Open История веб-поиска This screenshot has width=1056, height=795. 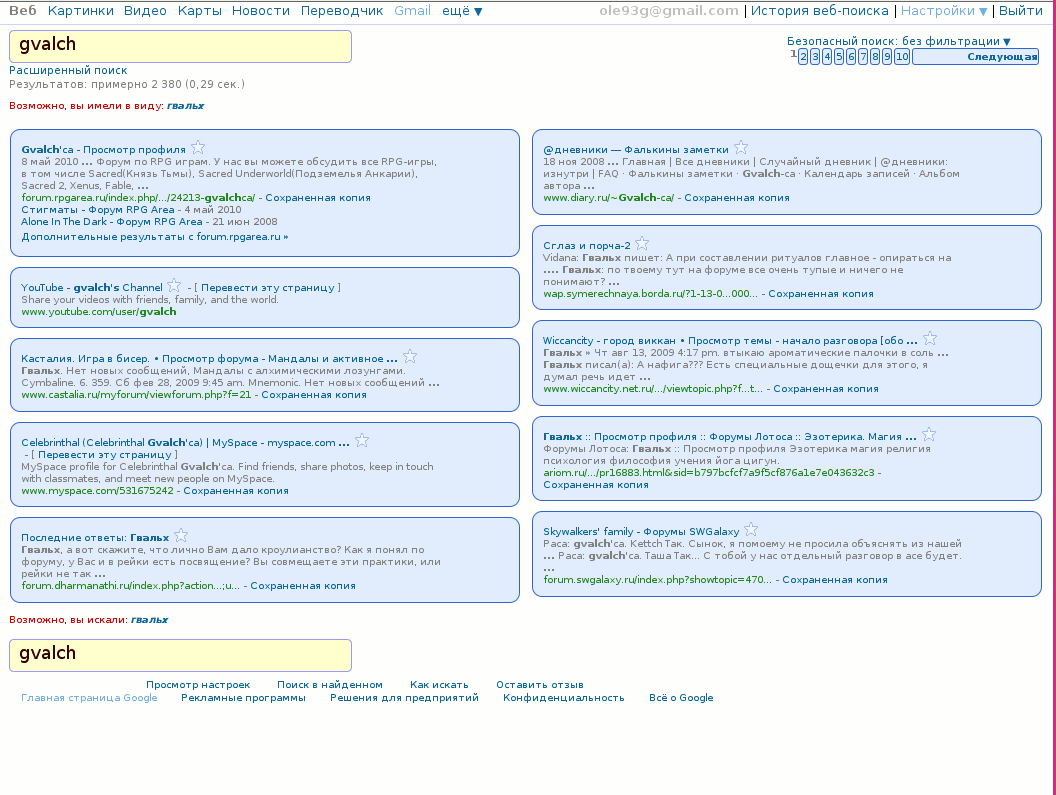point(820,11)
